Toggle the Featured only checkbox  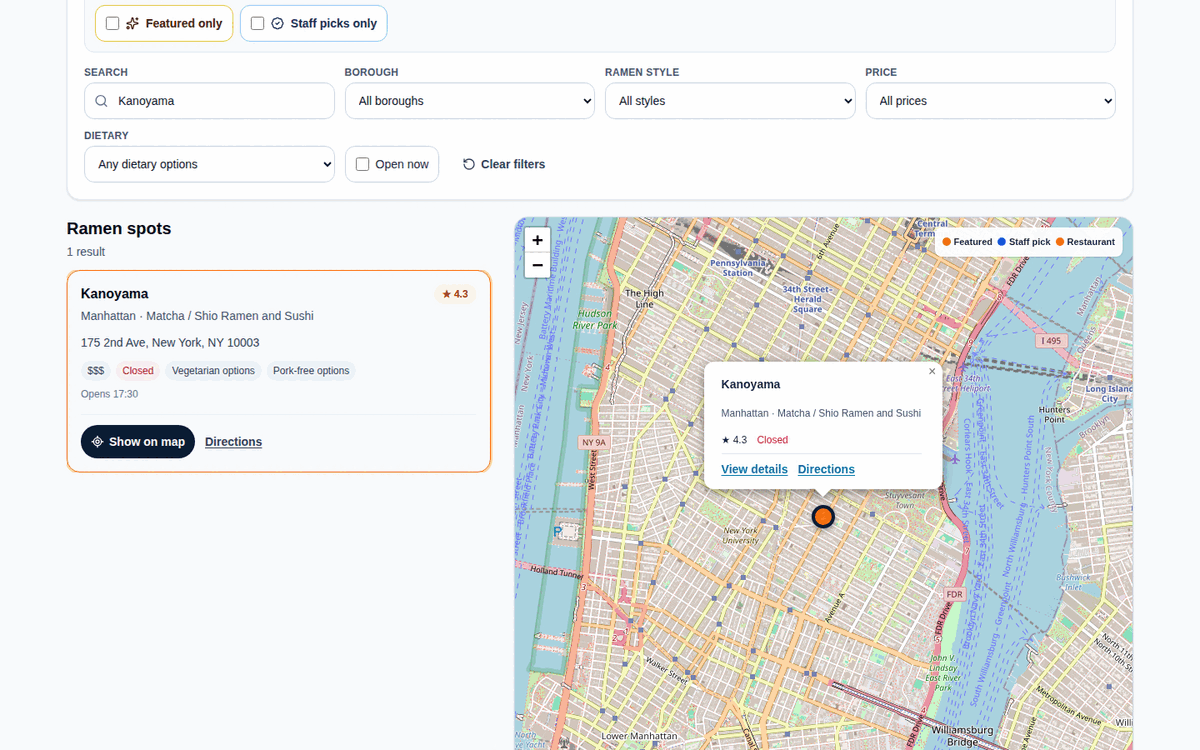tap(112, 23)
